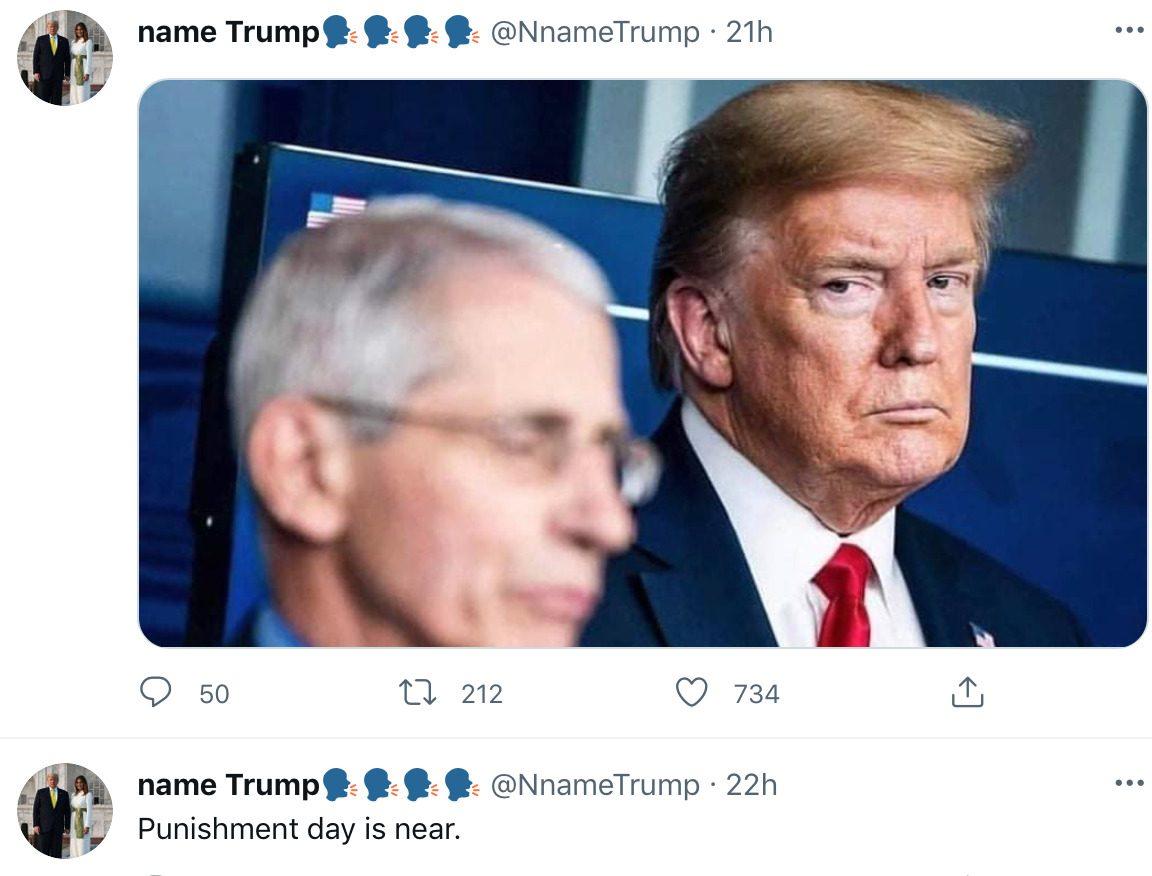The width and height of the screenshot is (1152, 876).
Task: Retweet the photo tweet
Action: click(417, 692)
